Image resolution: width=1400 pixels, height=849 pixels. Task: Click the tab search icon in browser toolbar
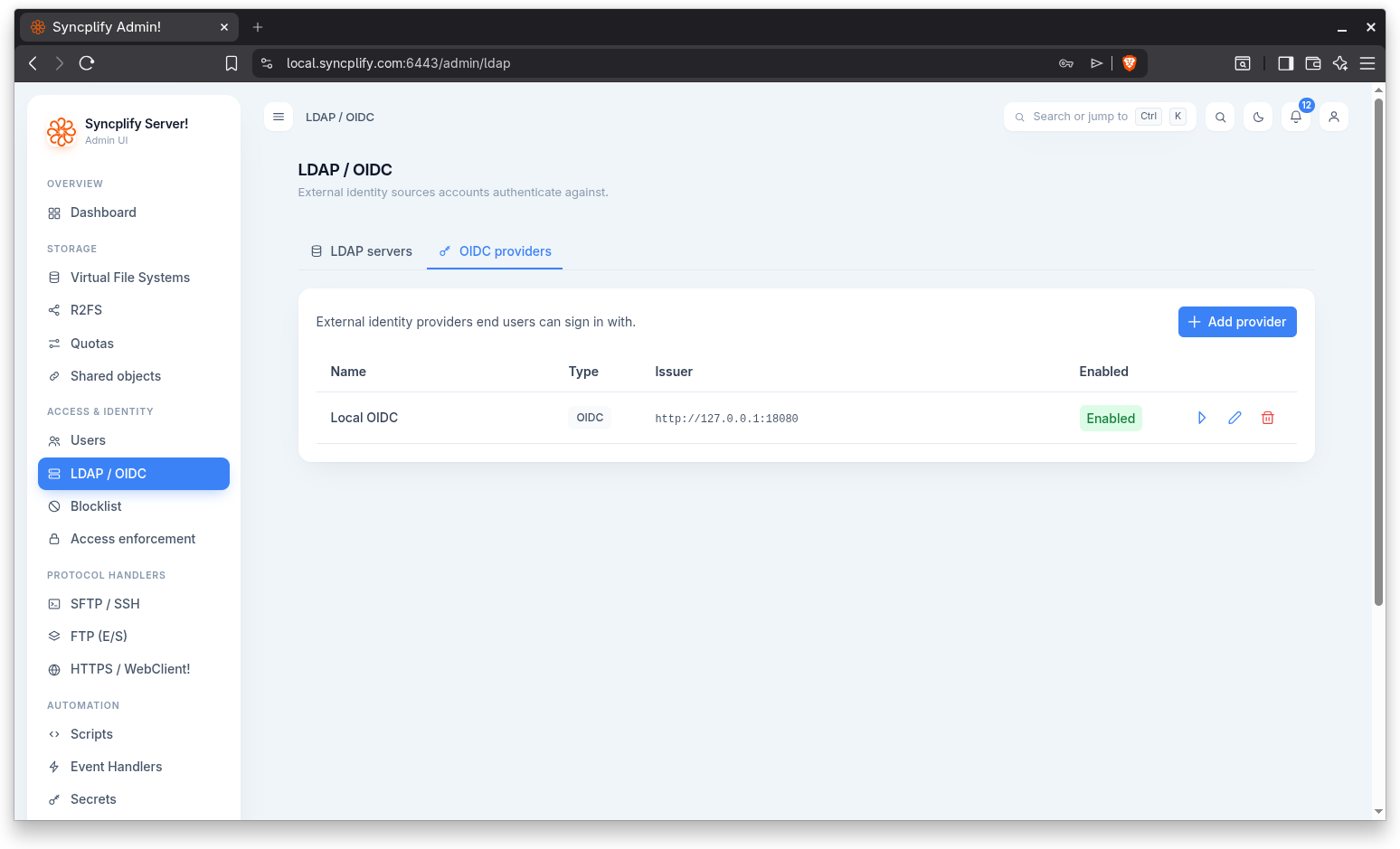click(x=1243, y=63)
